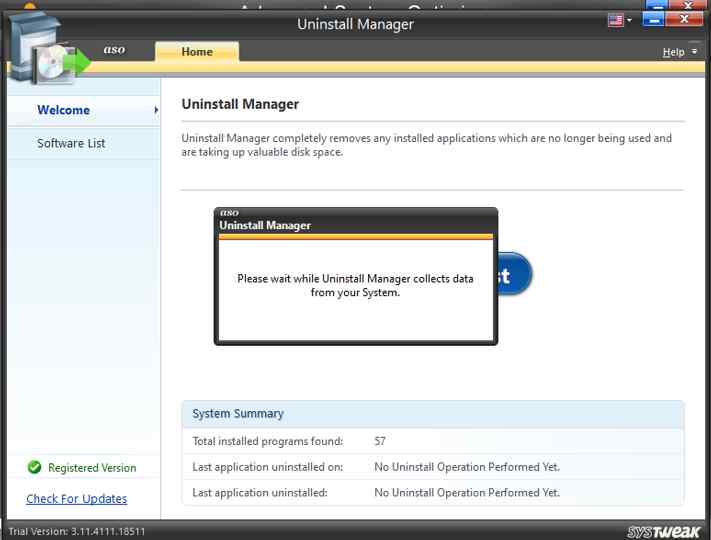Open the Home tab

pyautogui.click(x=197, y=52)
